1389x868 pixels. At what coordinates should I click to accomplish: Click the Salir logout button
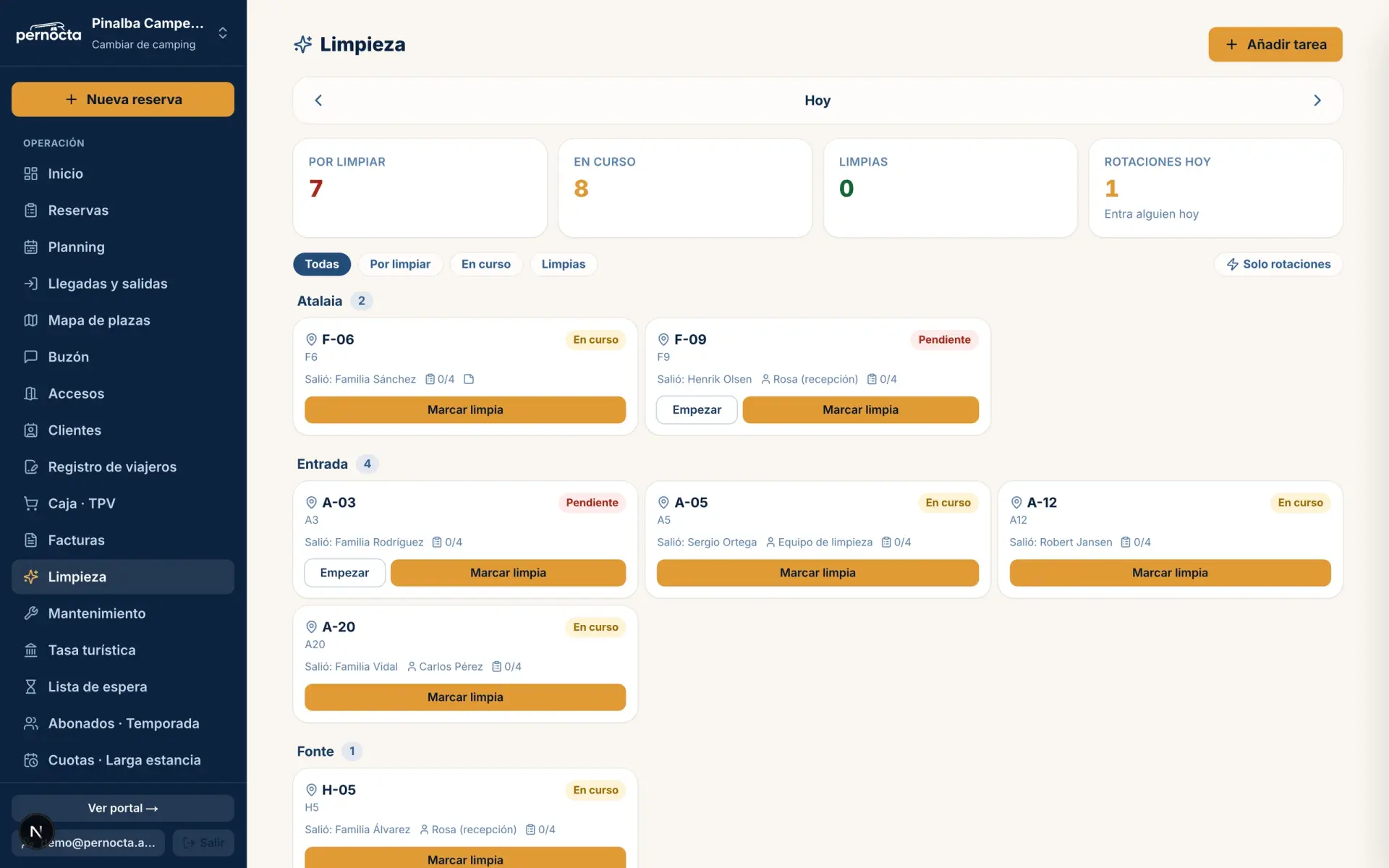point(203,843)
